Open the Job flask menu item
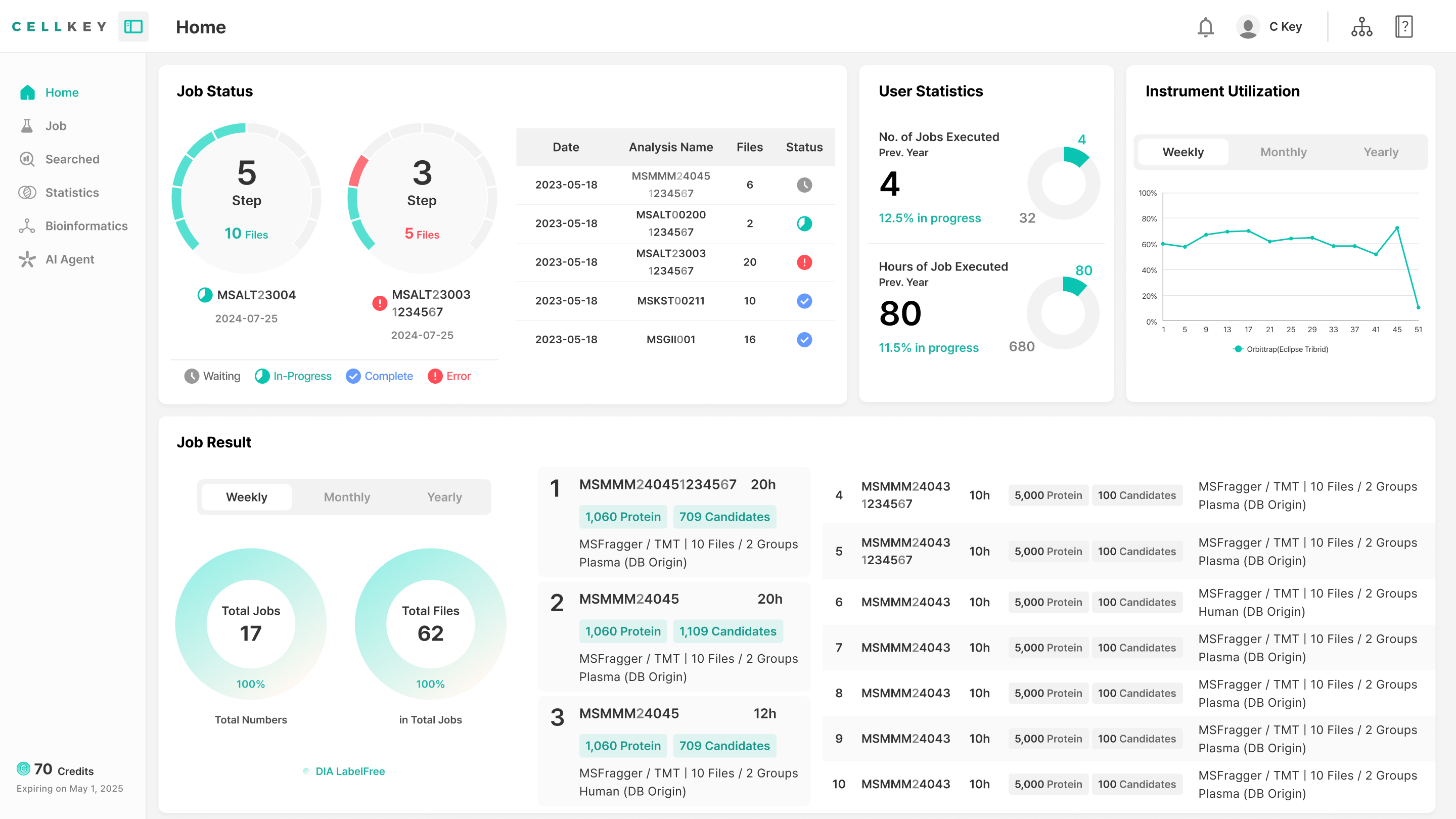 pos(56,125)
